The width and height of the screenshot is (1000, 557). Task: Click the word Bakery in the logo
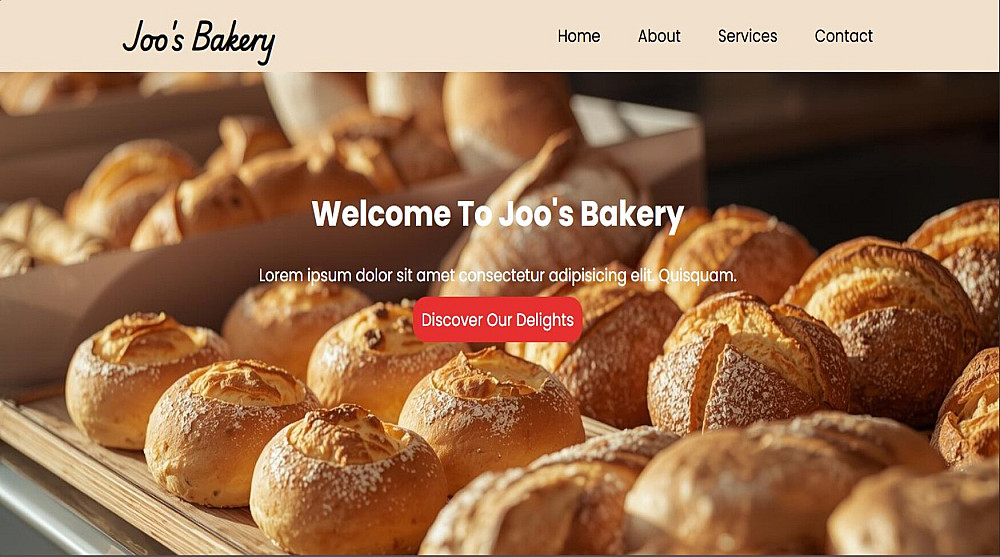click(233, 42)
